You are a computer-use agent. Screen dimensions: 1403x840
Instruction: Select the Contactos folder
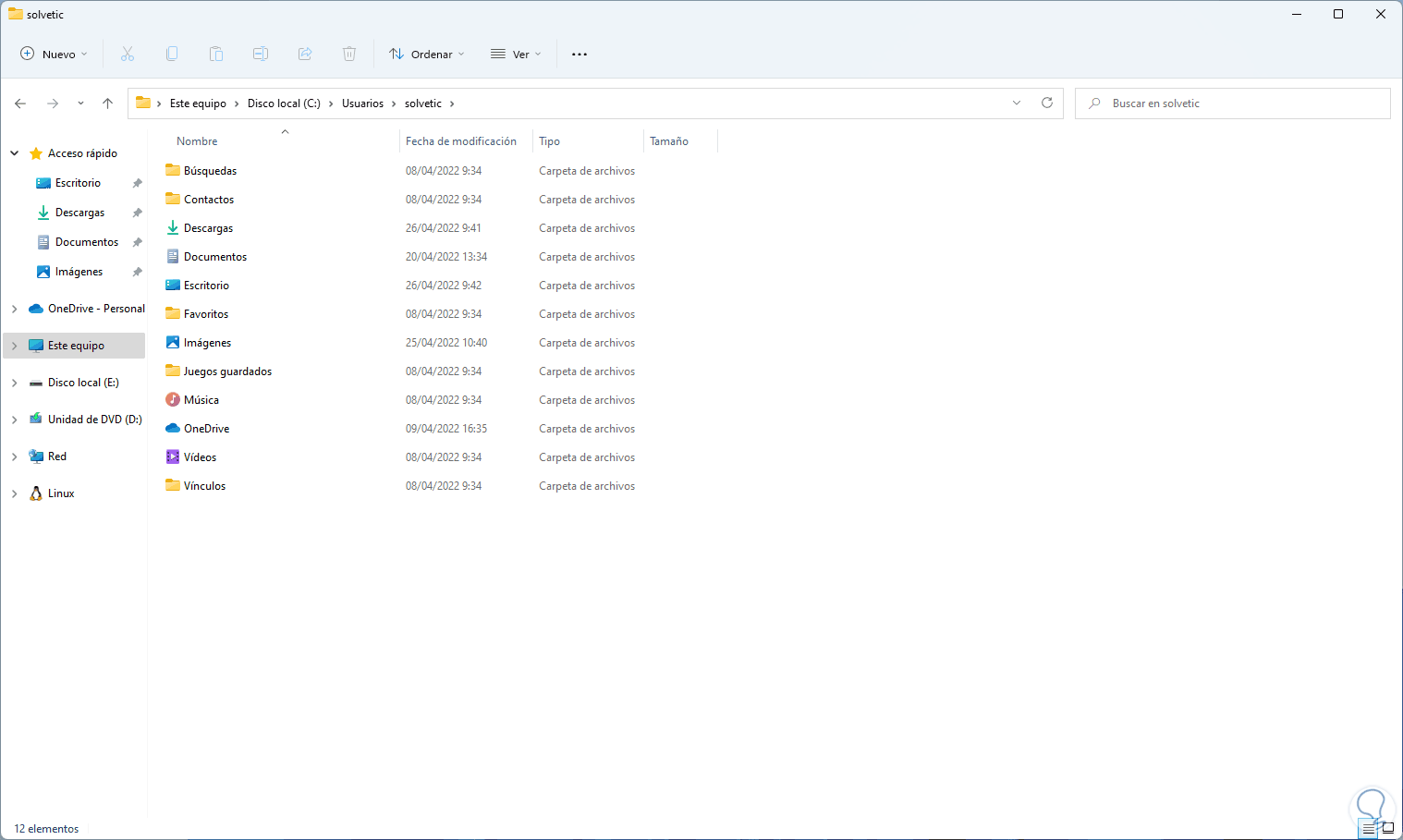tap(209, 200)
